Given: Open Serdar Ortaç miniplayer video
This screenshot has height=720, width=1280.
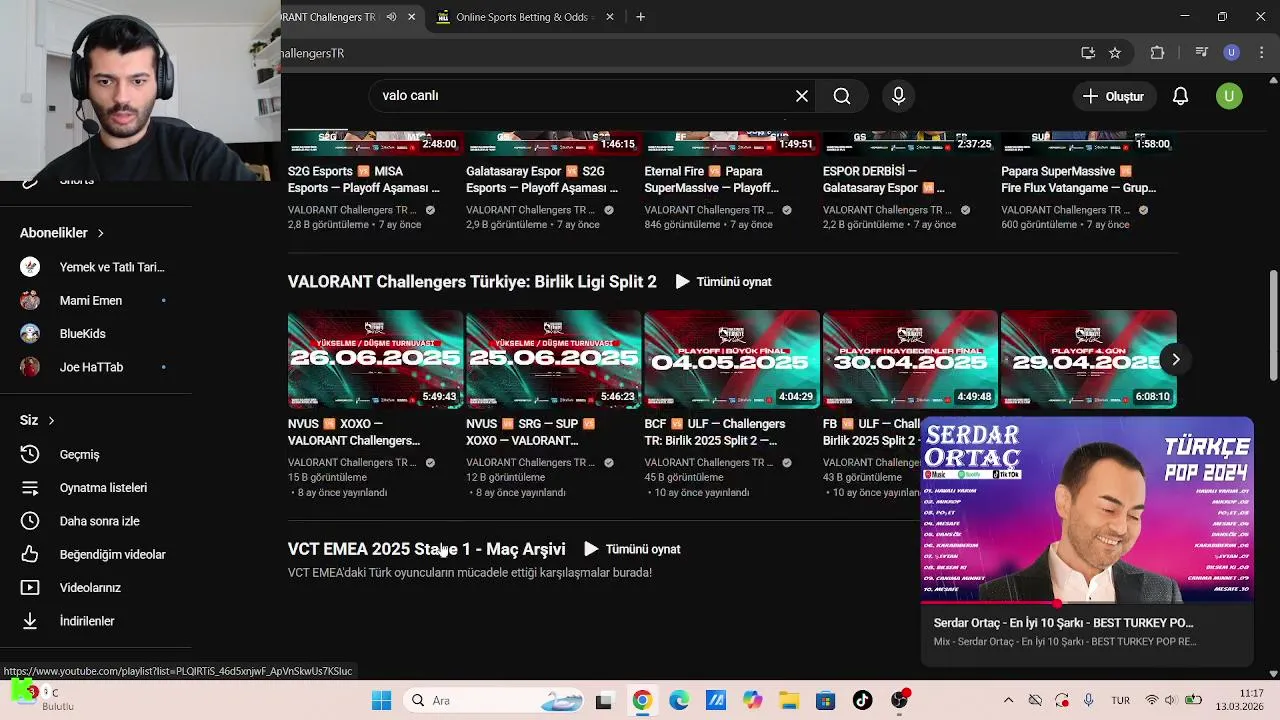Looking at the screenshot, I should 1087,510.
